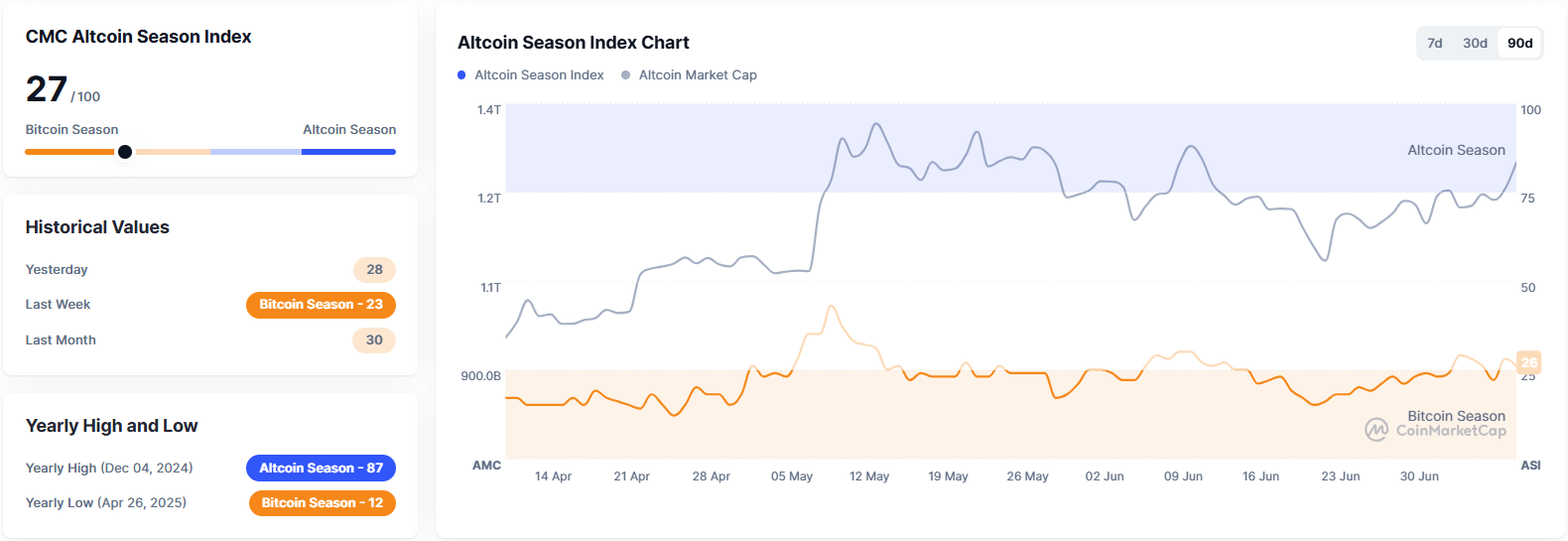Click the CoinMarketCap logo watermark
The image size is (1568, 541).
(x=1435, y=430)
